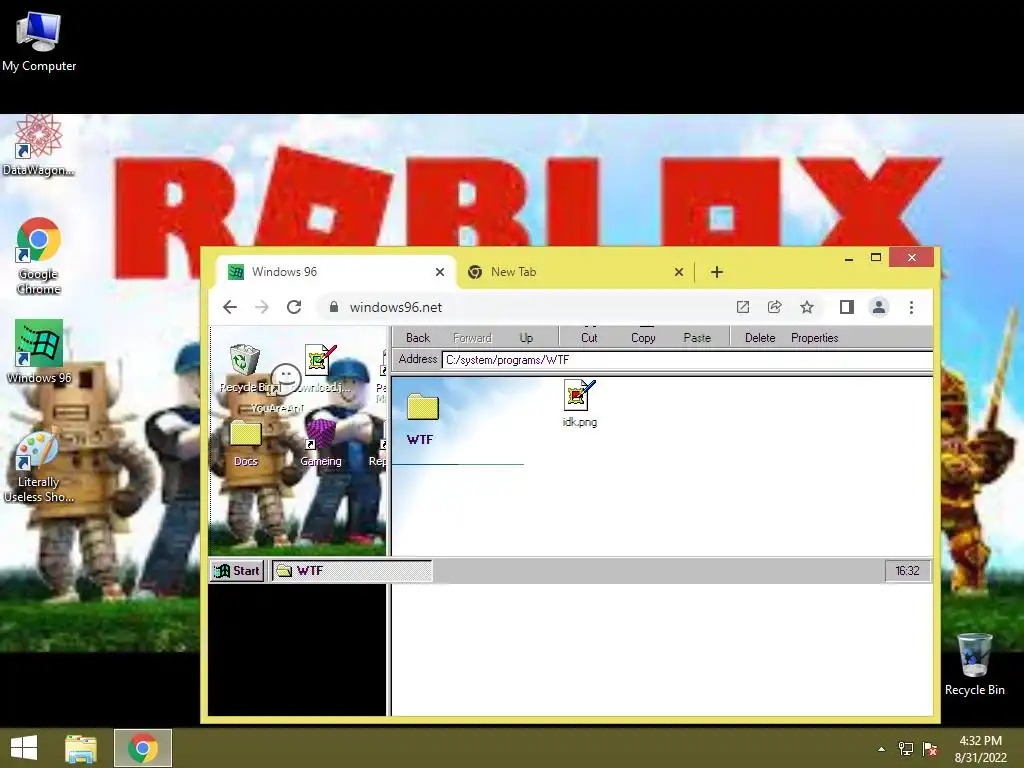Reload the windows96.net page
This screenshot has width=1024, height=768.
point(294,307)
